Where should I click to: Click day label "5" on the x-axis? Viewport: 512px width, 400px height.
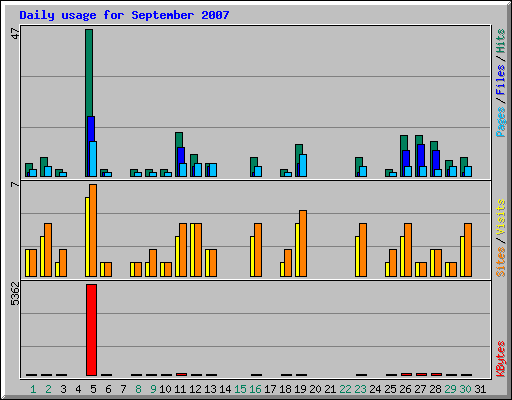[93, 389]
